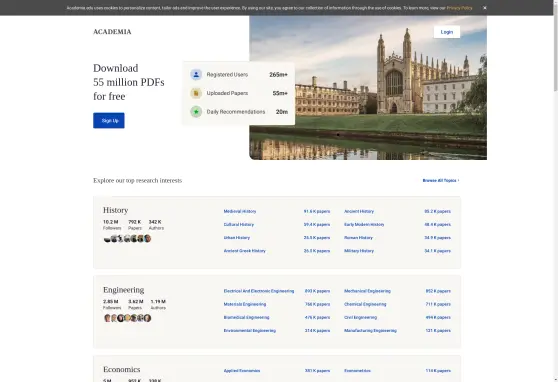Click the '265m+' Registered Users value
This screenshot has height=382, width=558.
[x=278, y=75]
